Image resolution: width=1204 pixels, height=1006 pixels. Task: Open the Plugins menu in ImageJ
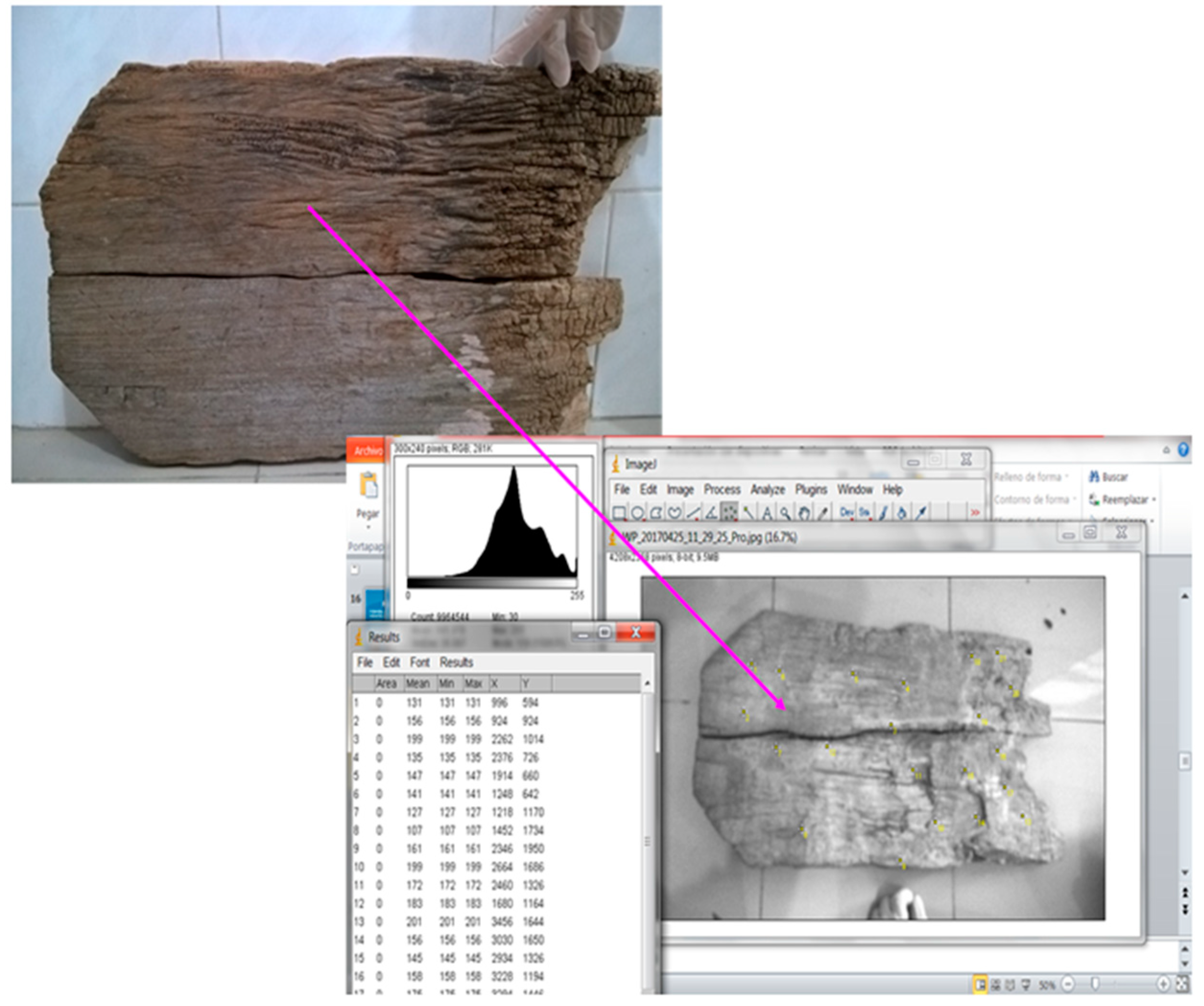click(811, 490)
